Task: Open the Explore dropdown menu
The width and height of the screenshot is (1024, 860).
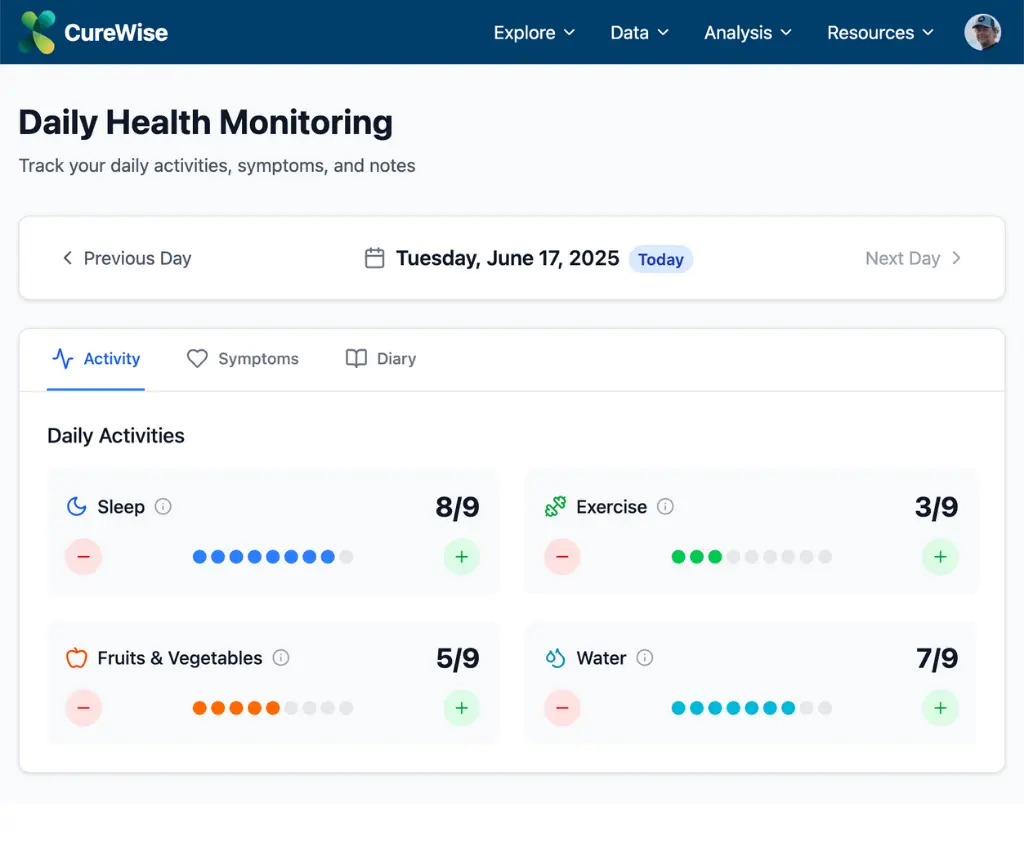Action: pyautogui.click(x=534, y=32)
